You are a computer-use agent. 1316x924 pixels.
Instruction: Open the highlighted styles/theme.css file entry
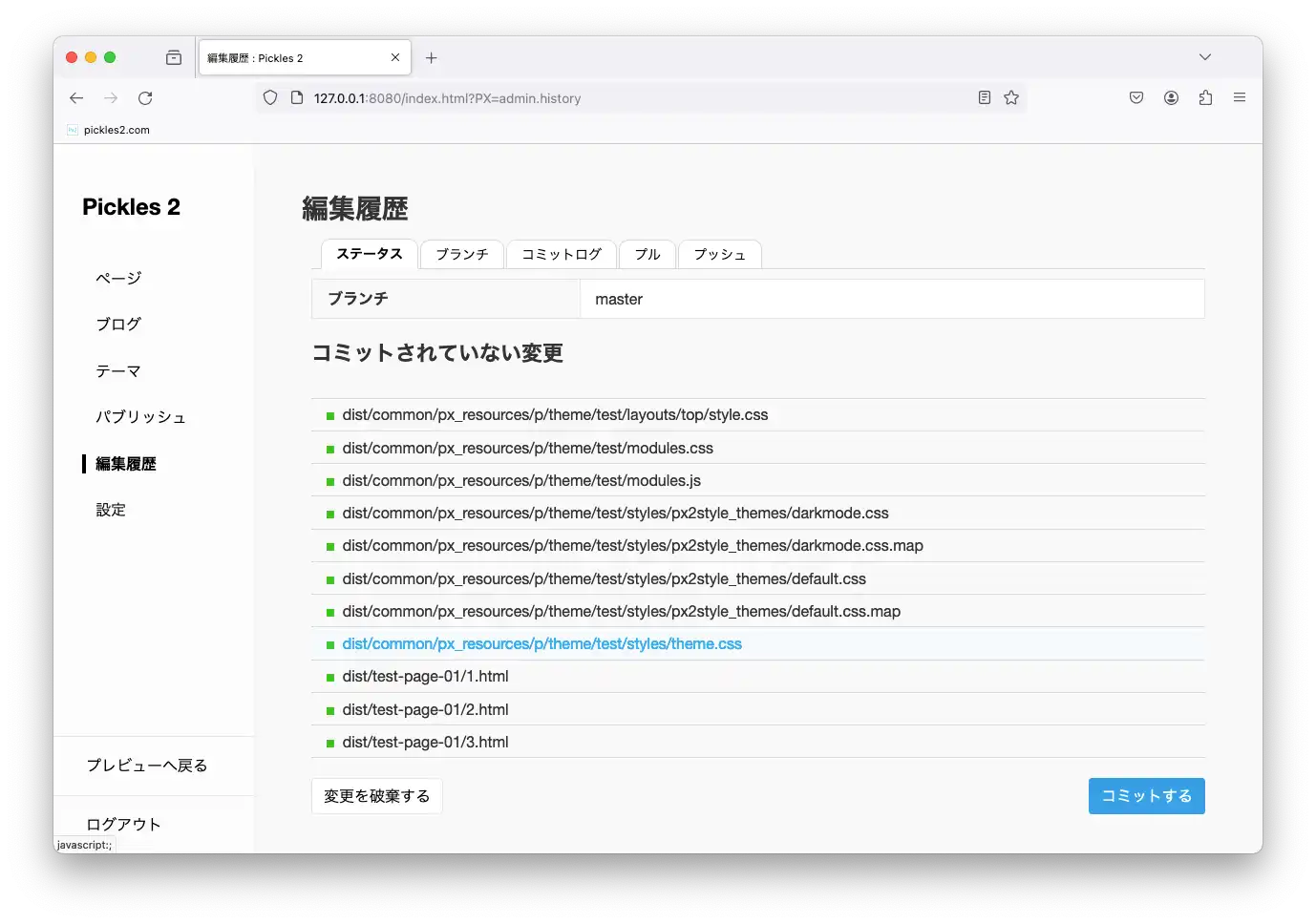point(541,644)
